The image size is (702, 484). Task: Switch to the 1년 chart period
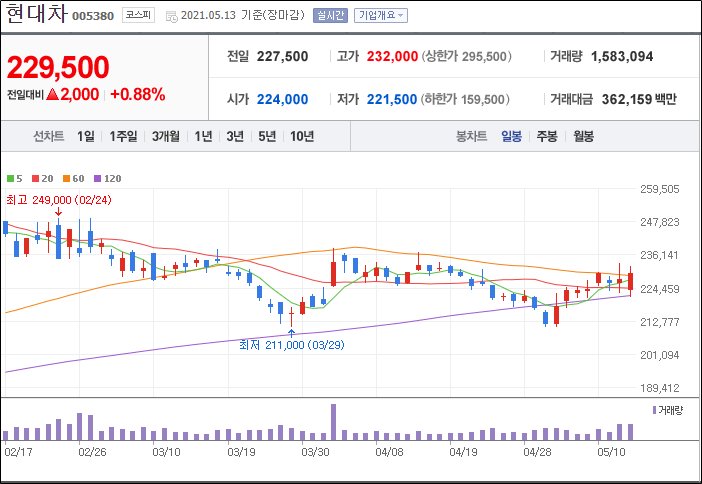(203, 136)
